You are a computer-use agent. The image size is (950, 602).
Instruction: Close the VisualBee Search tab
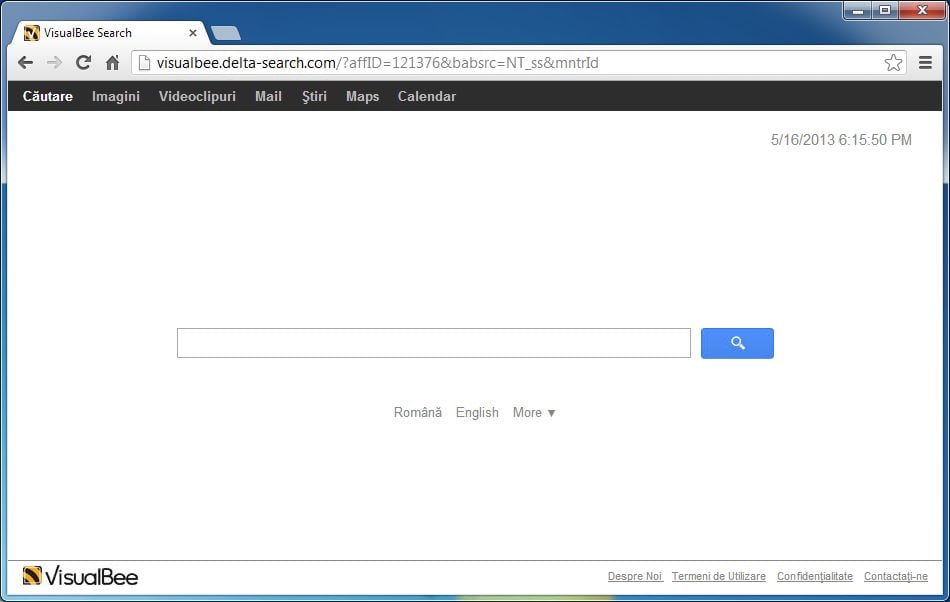[x=193, y=33]
